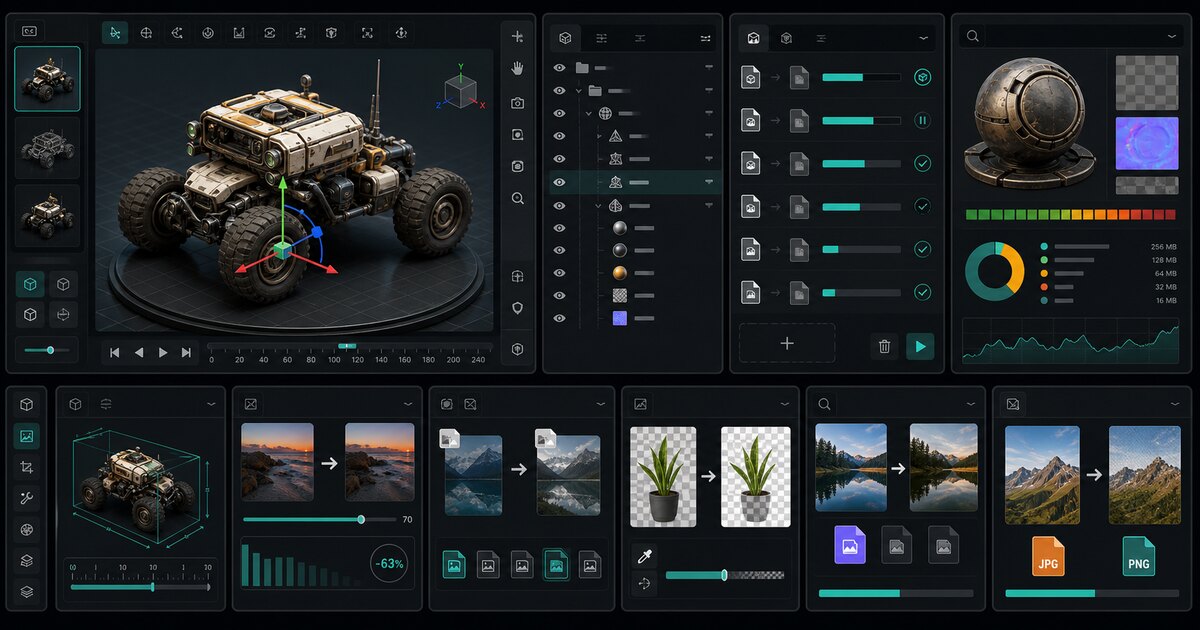Click the magnifier zoom icon beside the viewport
This screenshot has width=1200, height=630.
coord(517,198)
